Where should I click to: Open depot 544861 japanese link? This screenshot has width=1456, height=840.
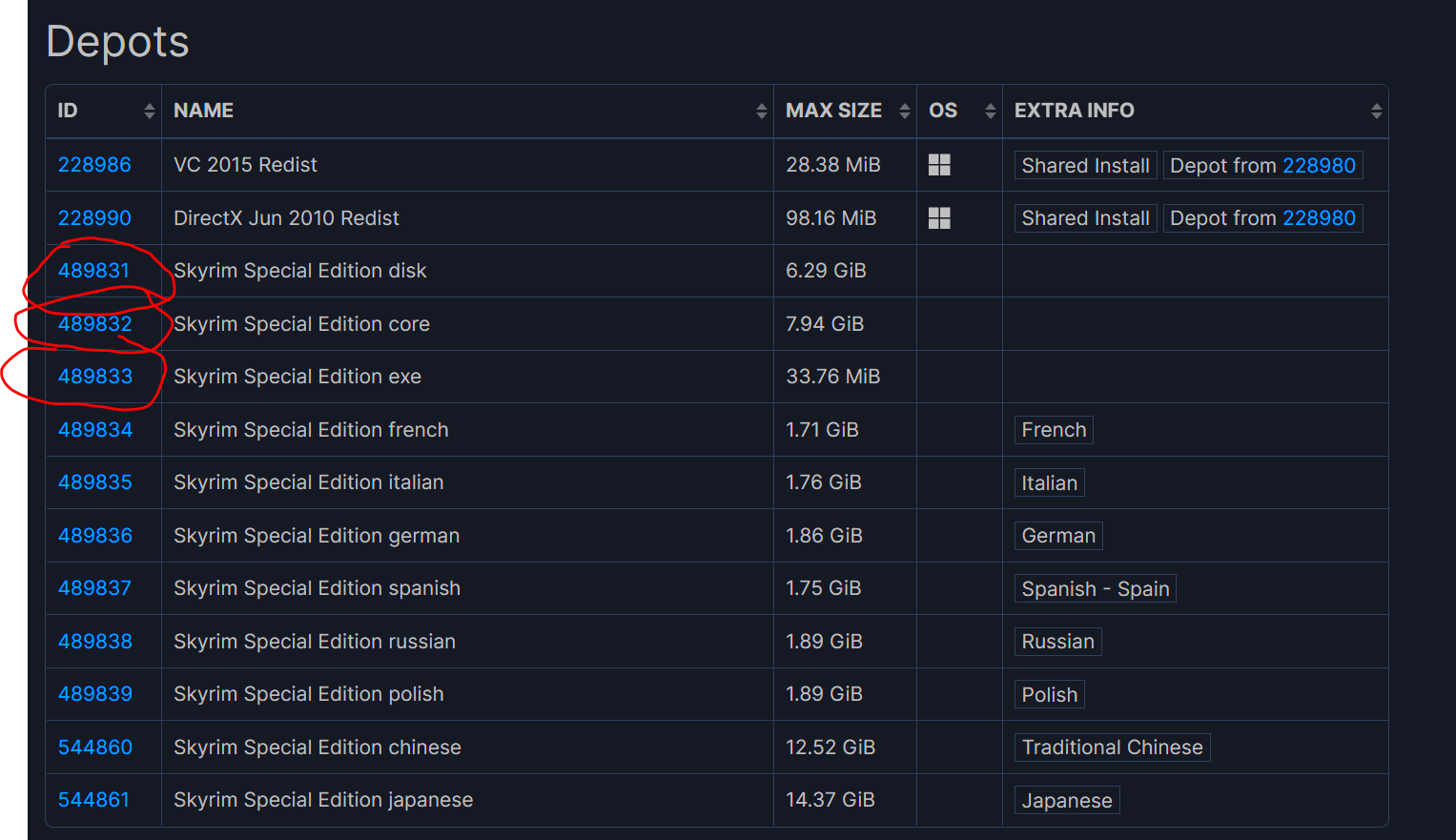[93, 800]
